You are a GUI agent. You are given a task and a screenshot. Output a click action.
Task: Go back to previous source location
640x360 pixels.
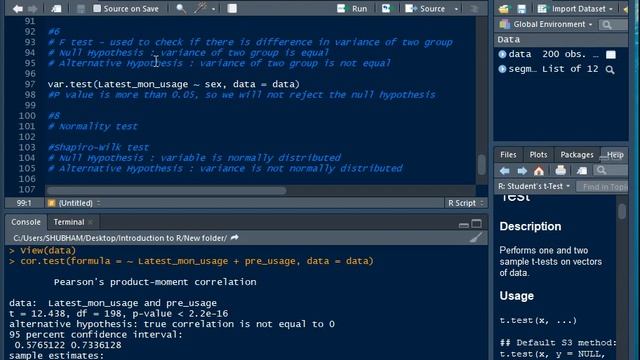pyautogui.click(x=18, y=9)
